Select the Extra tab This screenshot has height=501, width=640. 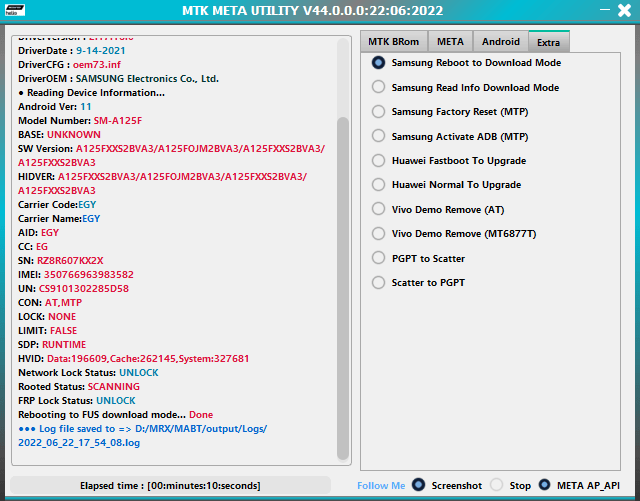549,42
